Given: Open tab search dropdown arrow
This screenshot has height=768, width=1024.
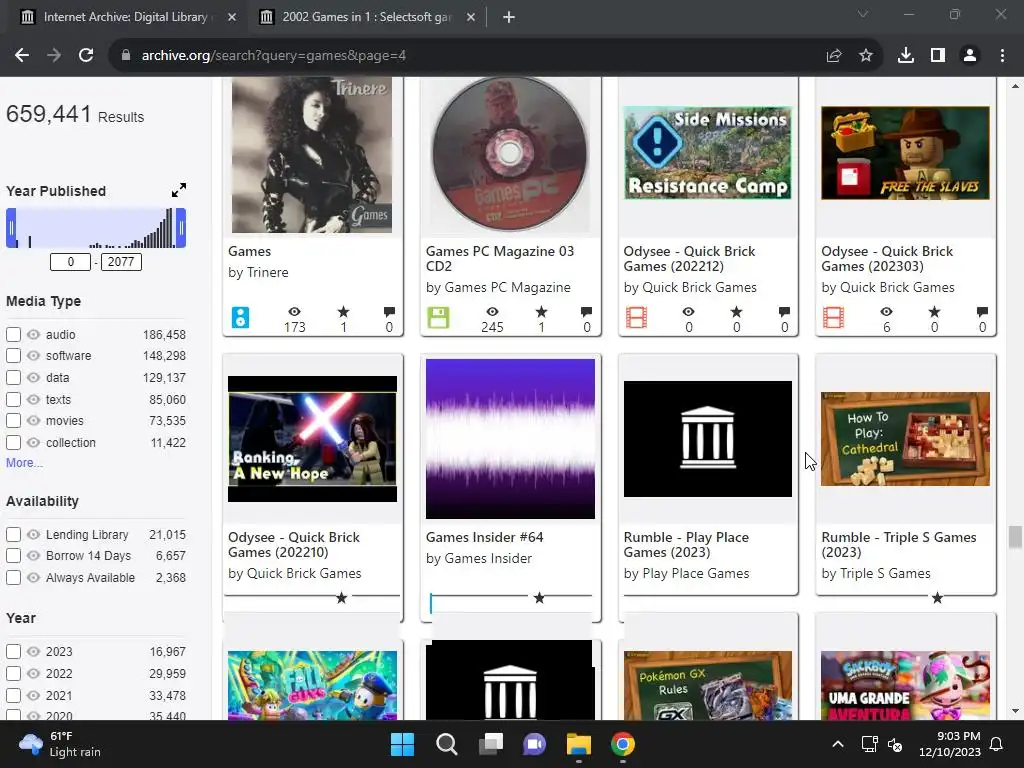Looking at the screenshot, I should (x=863, y=14).
